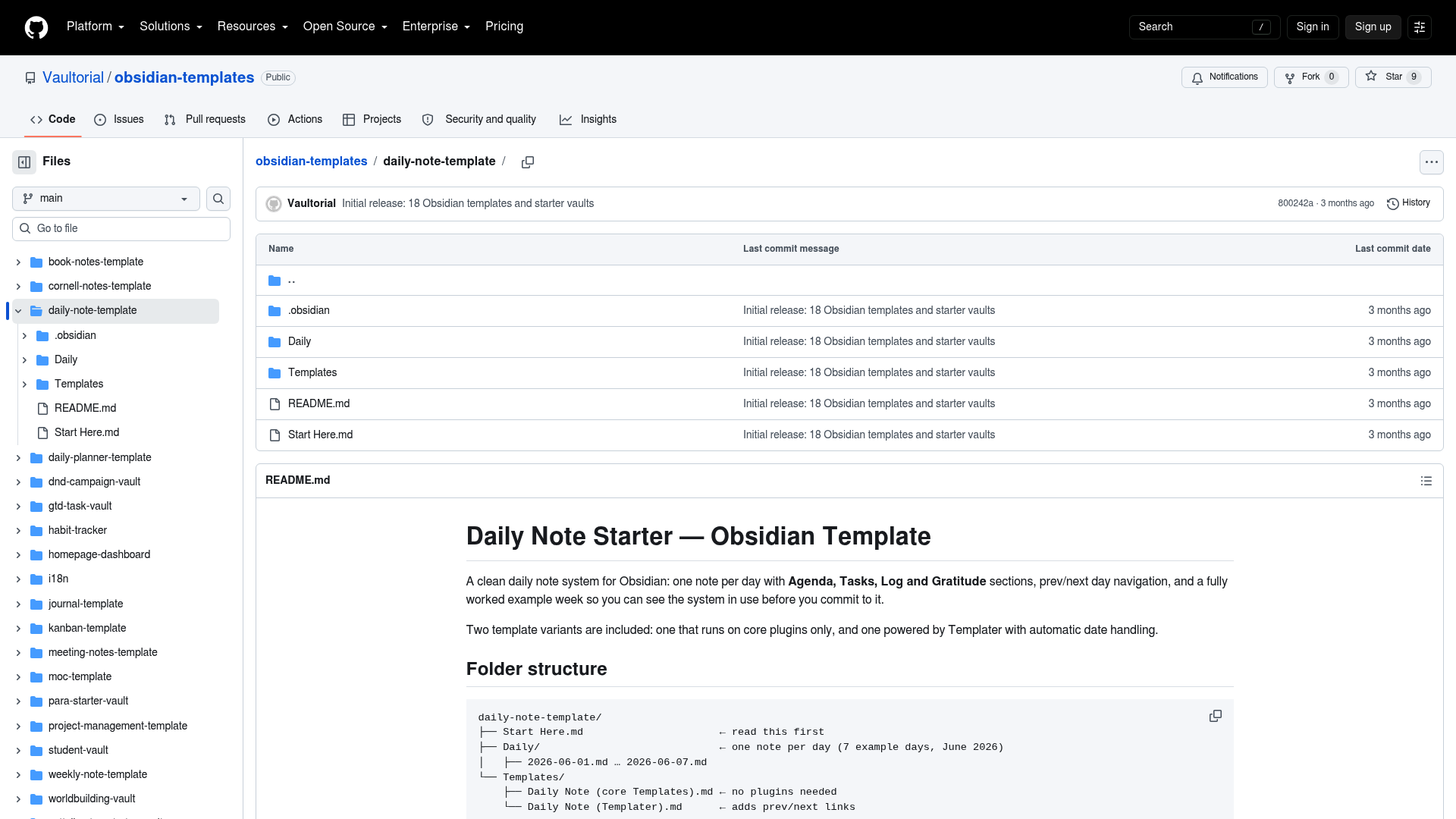Open the Daily folder in file table
This screenshot has height=819, width=1456.
(x=300, y=342)
